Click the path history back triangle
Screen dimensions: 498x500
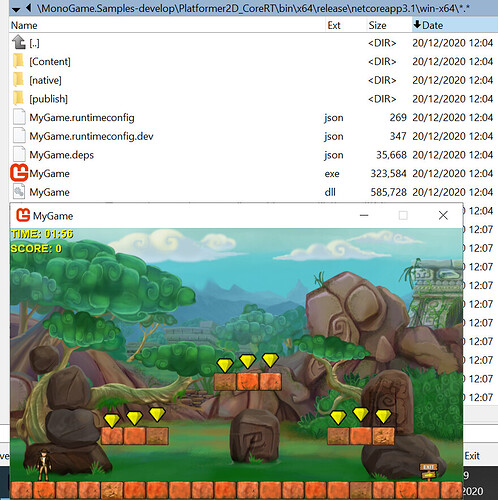[x=29, y=8]
